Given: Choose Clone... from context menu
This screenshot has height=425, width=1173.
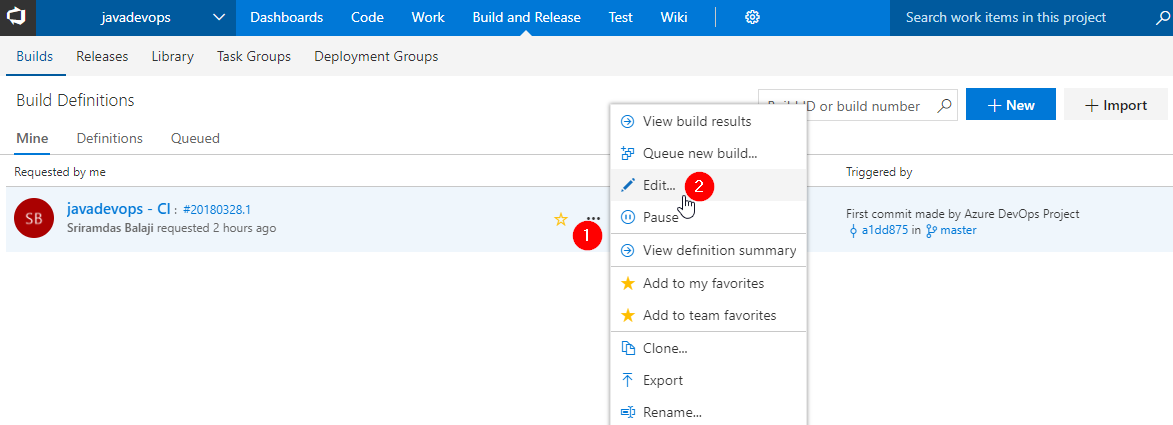Looking at the screenshot, I should pyautogui.click(x=708, y=348).
